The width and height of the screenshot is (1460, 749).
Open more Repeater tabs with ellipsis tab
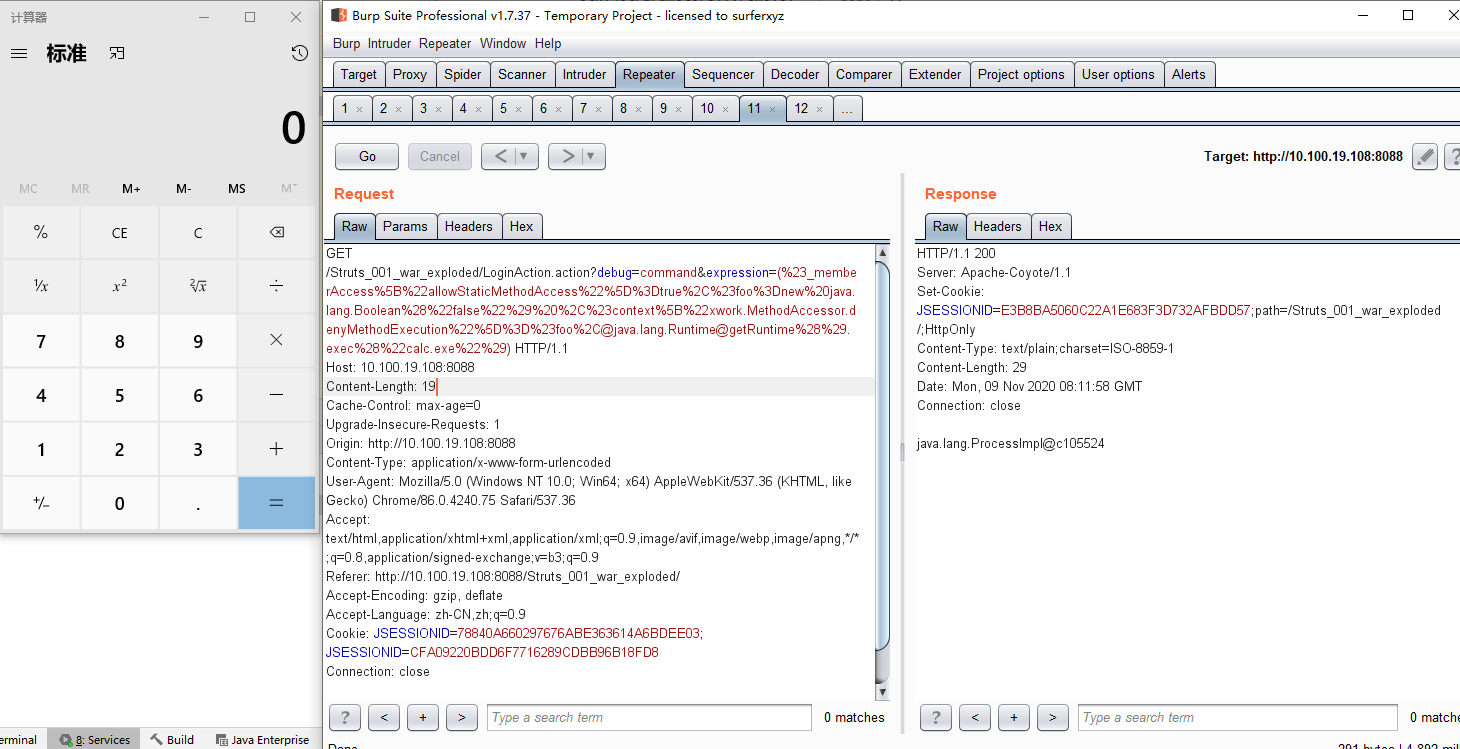coord(847,109)
